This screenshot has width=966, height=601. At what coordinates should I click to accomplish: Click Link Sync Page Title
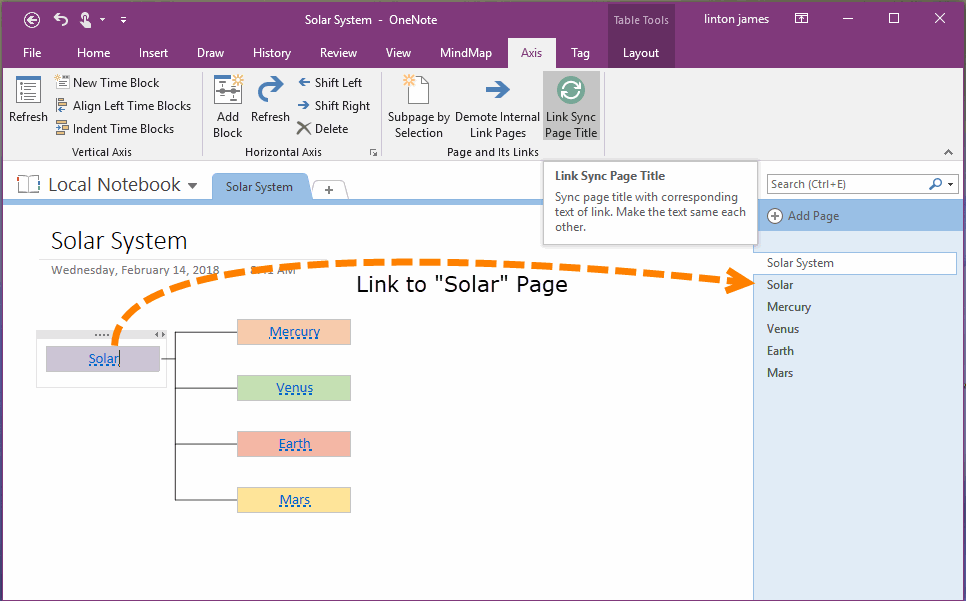[x=571, y=106]
